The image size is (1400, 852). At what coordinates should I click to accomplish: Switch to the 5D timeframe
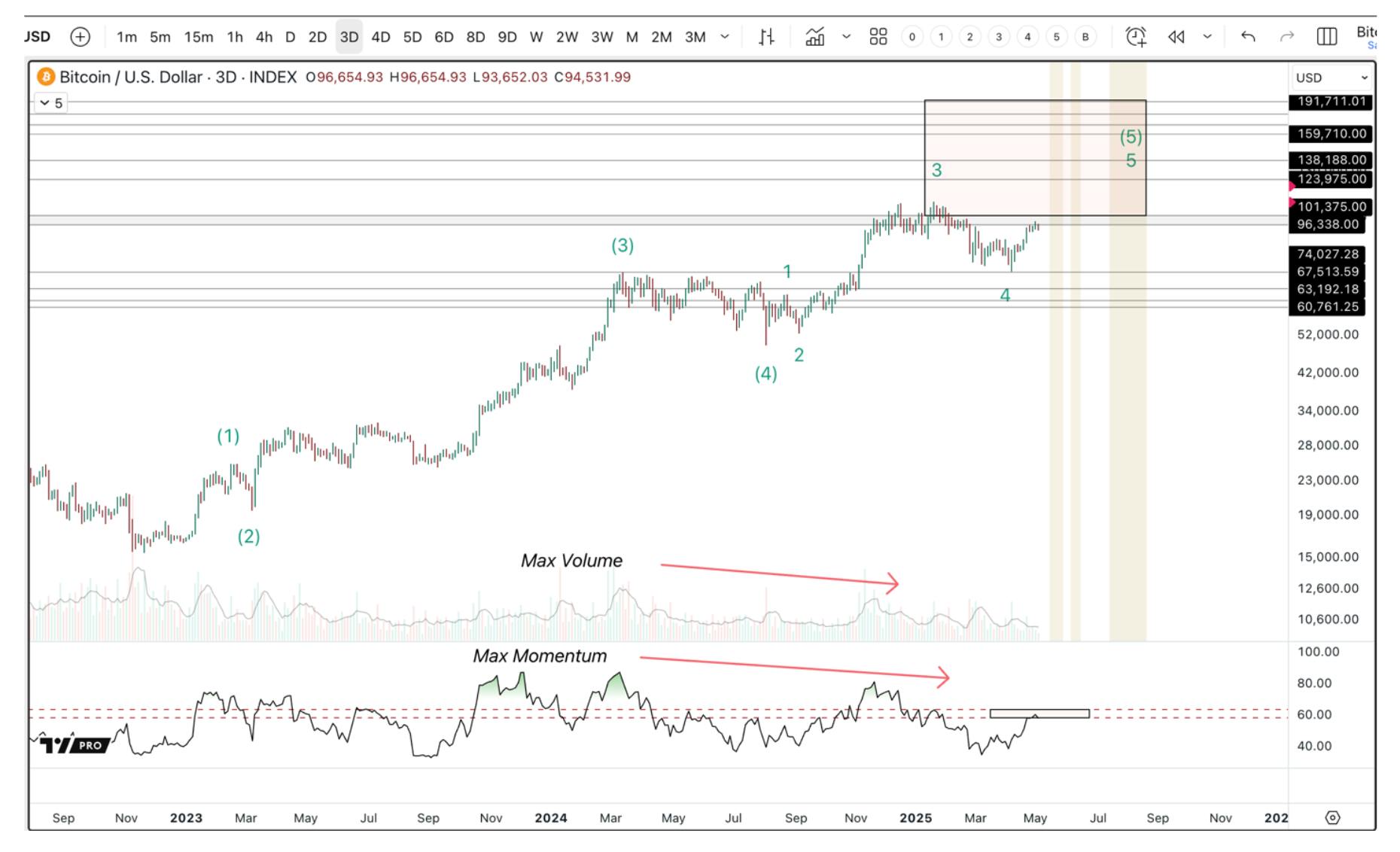point(412,37)
